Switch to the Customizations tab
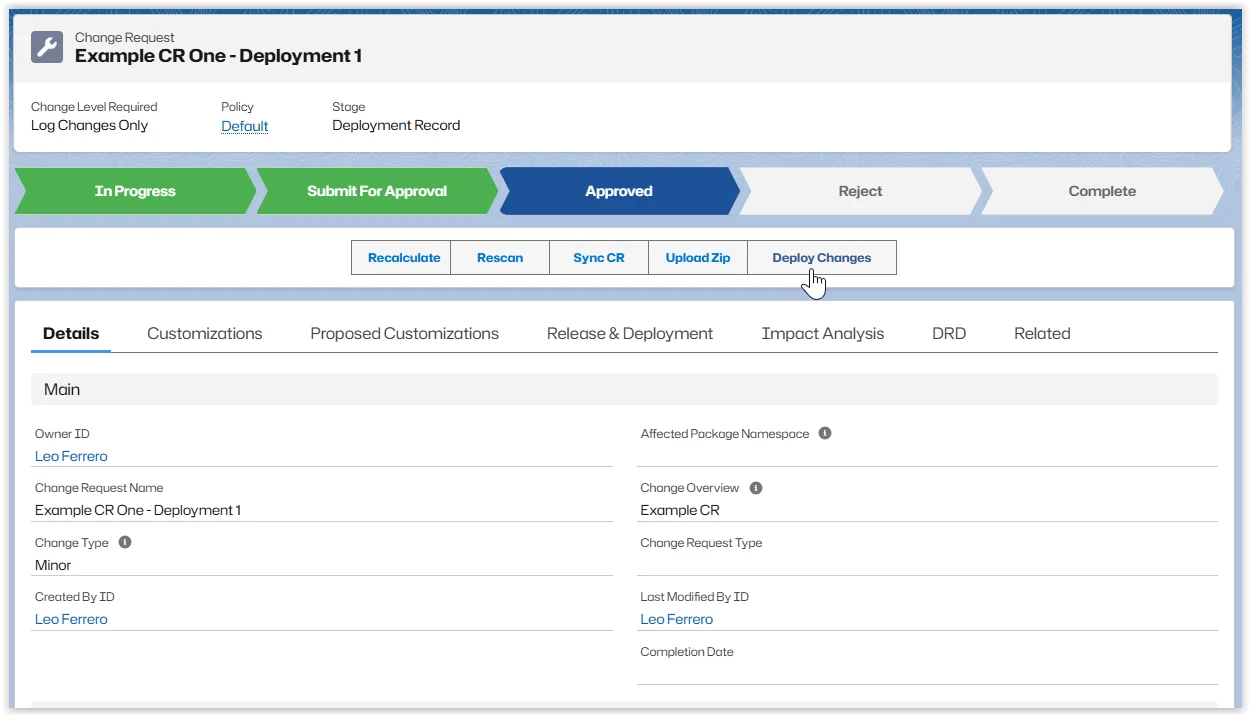 pos(204,334)
